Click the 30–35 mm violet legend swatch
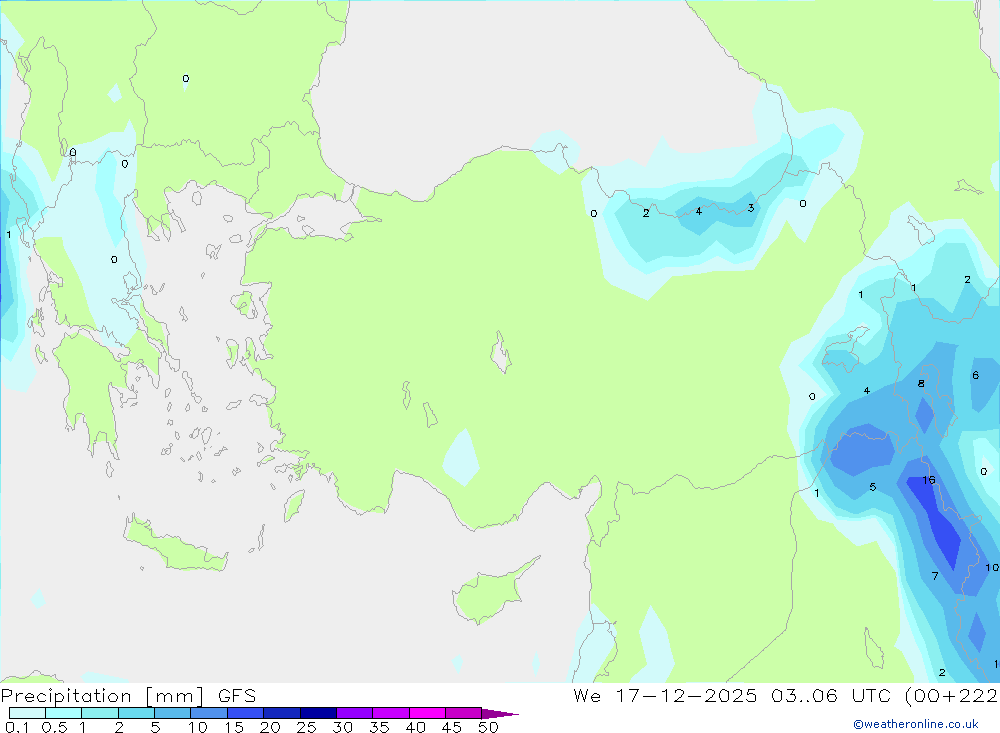The width and height of the screenshot is (1000, 733). [x=354, y=713]
